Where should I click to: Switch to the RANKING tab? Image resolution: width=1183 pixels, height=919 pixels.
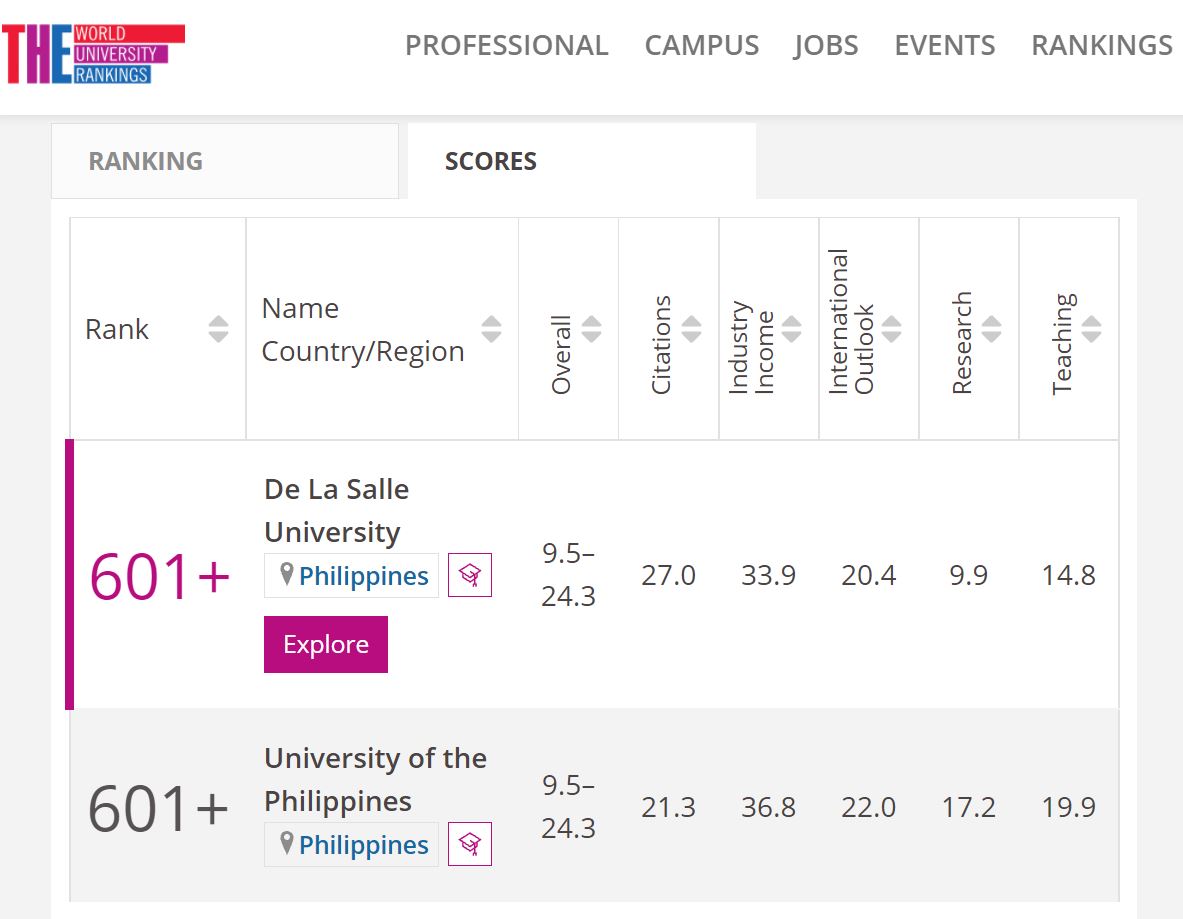(225, 161)
